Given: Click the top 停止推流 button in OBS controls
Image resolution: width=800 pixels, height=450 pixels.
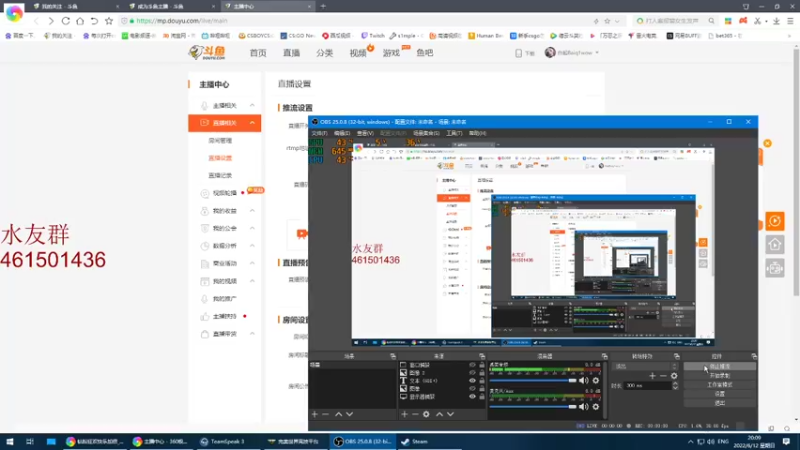Looking at the screenshot, I should point(719,366).
